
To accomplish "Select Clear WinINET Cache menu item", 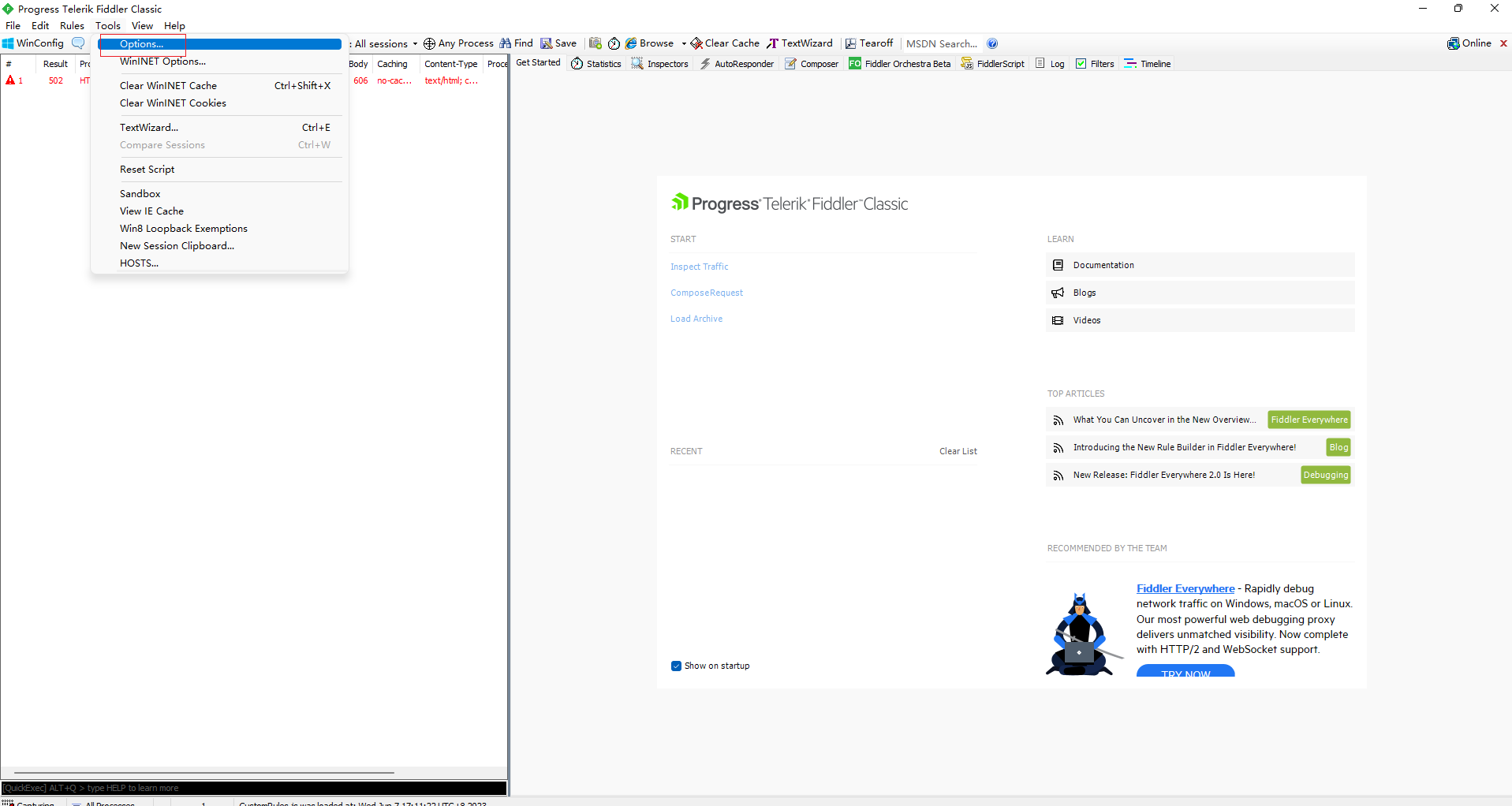I will [x=219, y=85].
